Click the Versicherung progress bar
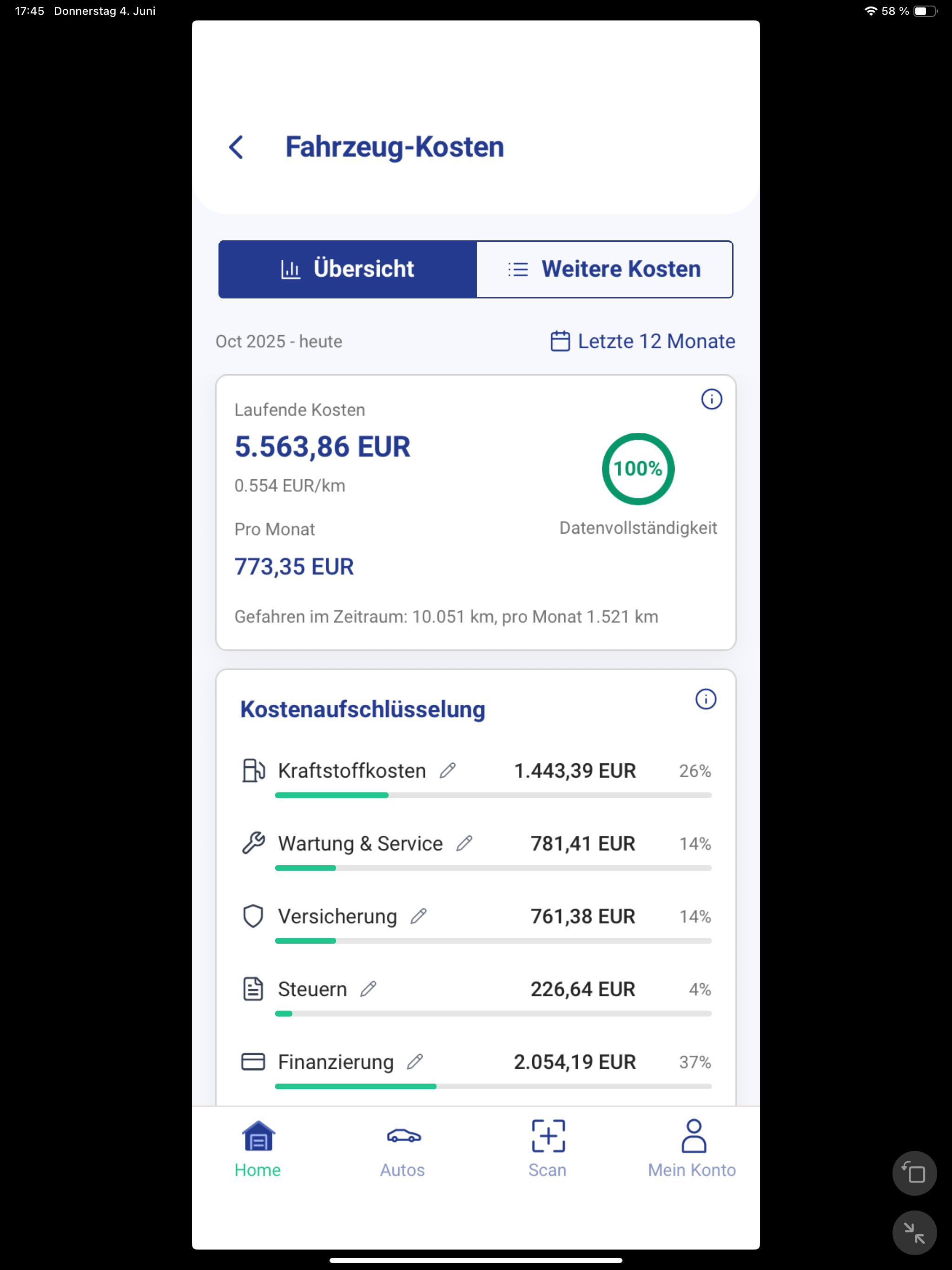The width and height of the screenshot is (952, 1270). pyautogui.click(x=493, y=941)
